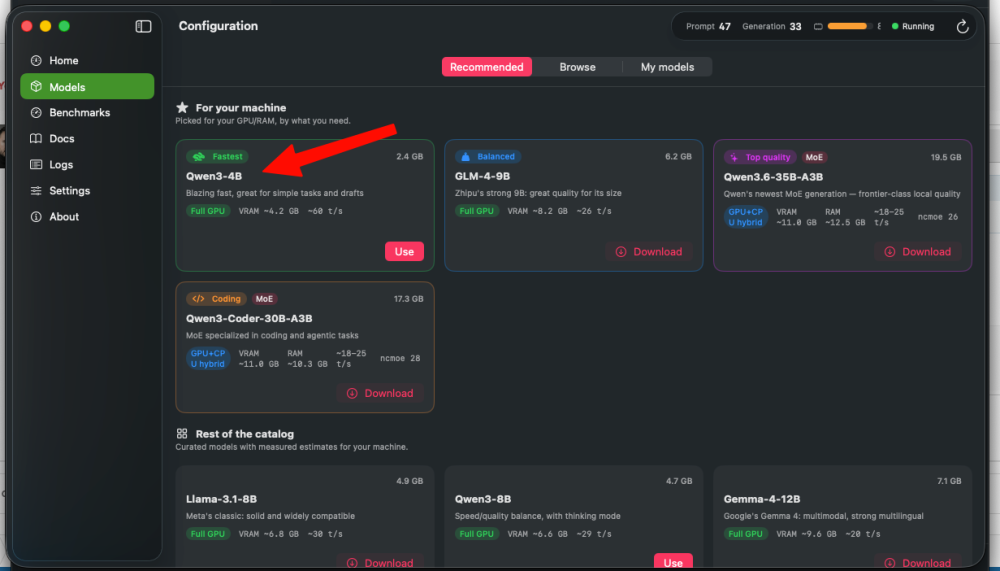Click the memory chip icon beside usage bar
1000x571 pixels.
818,26
